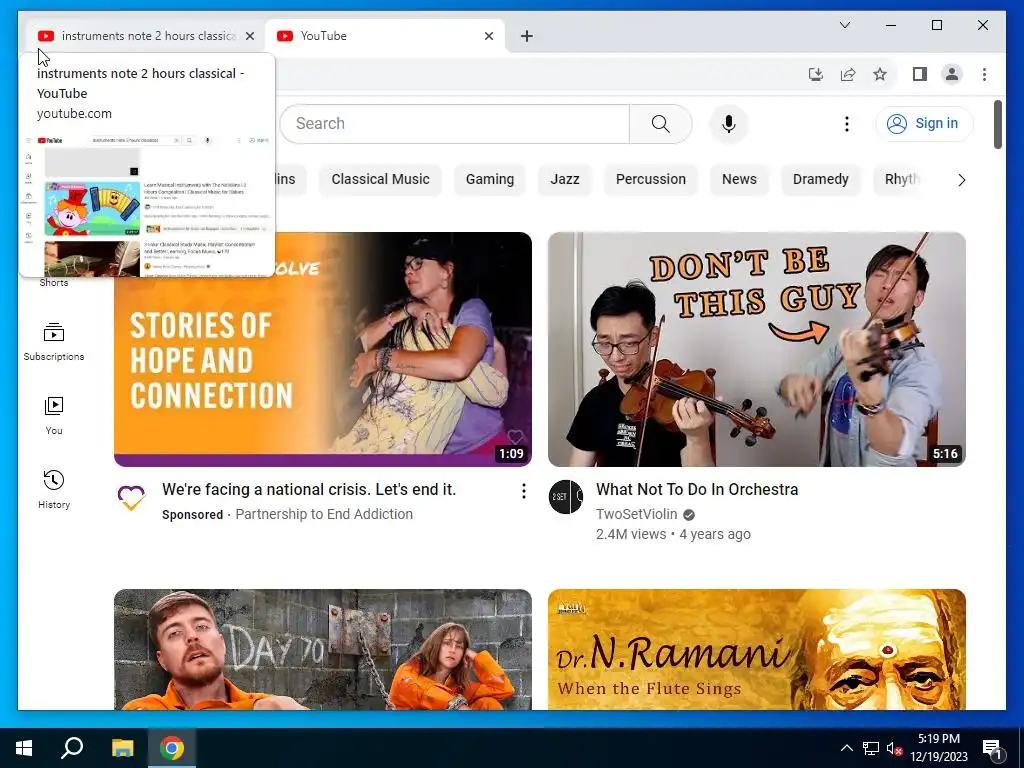Open 'Stories of Hope and Connection' ad thumbnail
The height and width of the screenshot is (768, 1024).
(323, 349)
